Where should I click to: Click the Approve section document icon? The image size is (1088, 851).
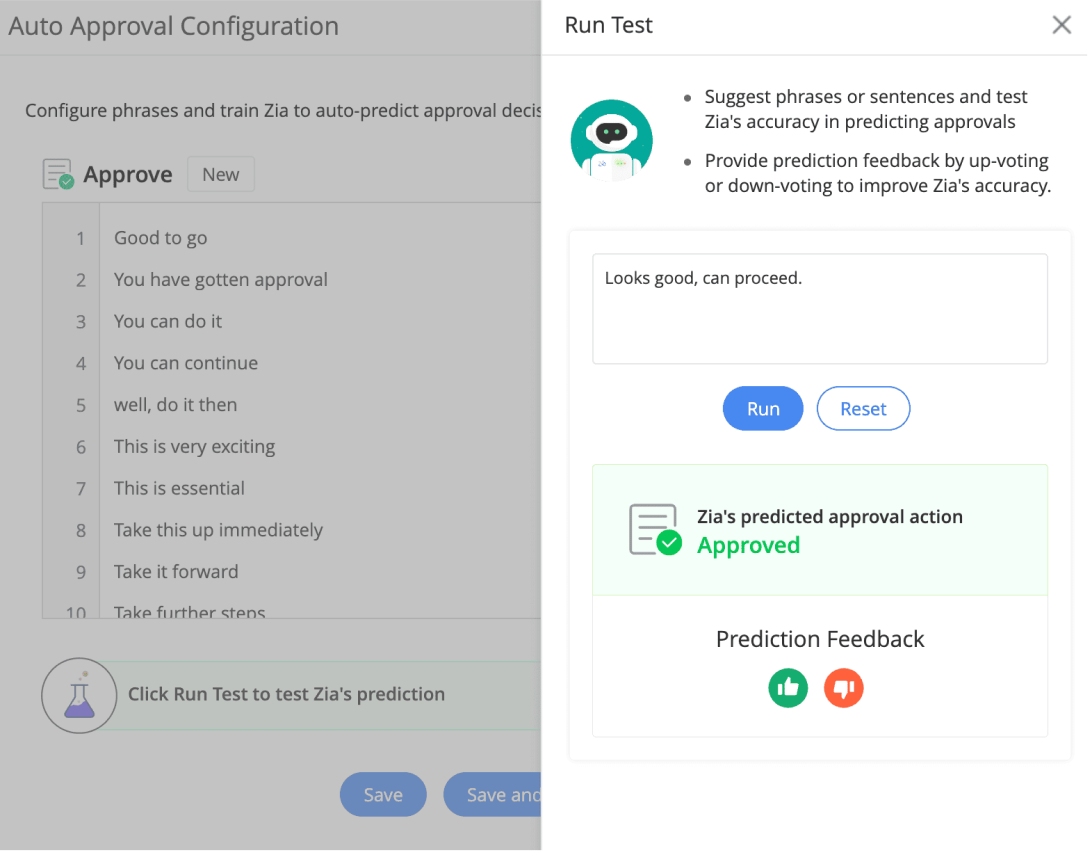[58, 174]
